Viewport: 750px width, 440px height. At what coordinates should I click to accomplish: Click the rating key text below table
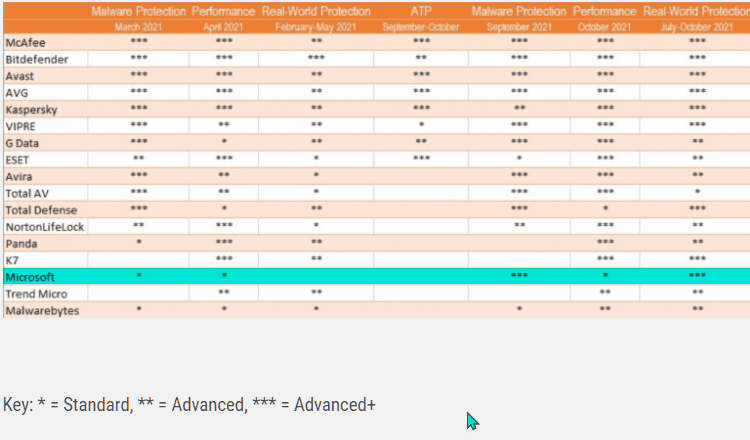(189, 405)
